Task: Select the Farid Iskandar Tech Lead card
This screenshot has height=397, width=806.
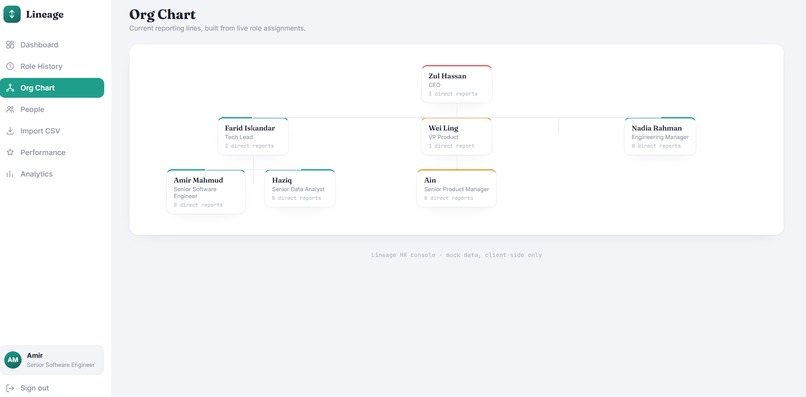Action: point(253,136)
